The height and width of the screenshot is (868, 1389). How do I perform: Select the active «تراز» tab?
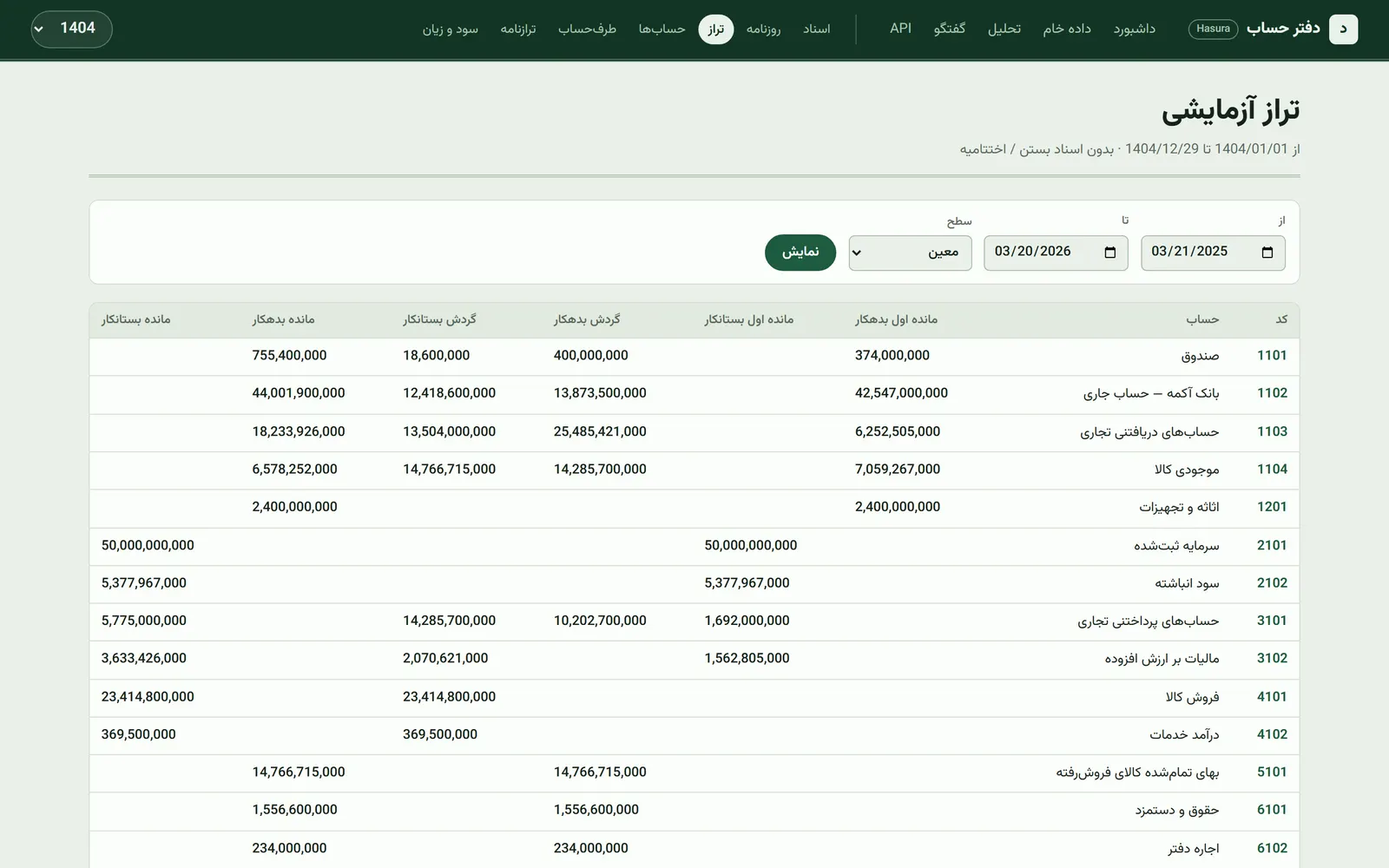(x=715, y=29)
